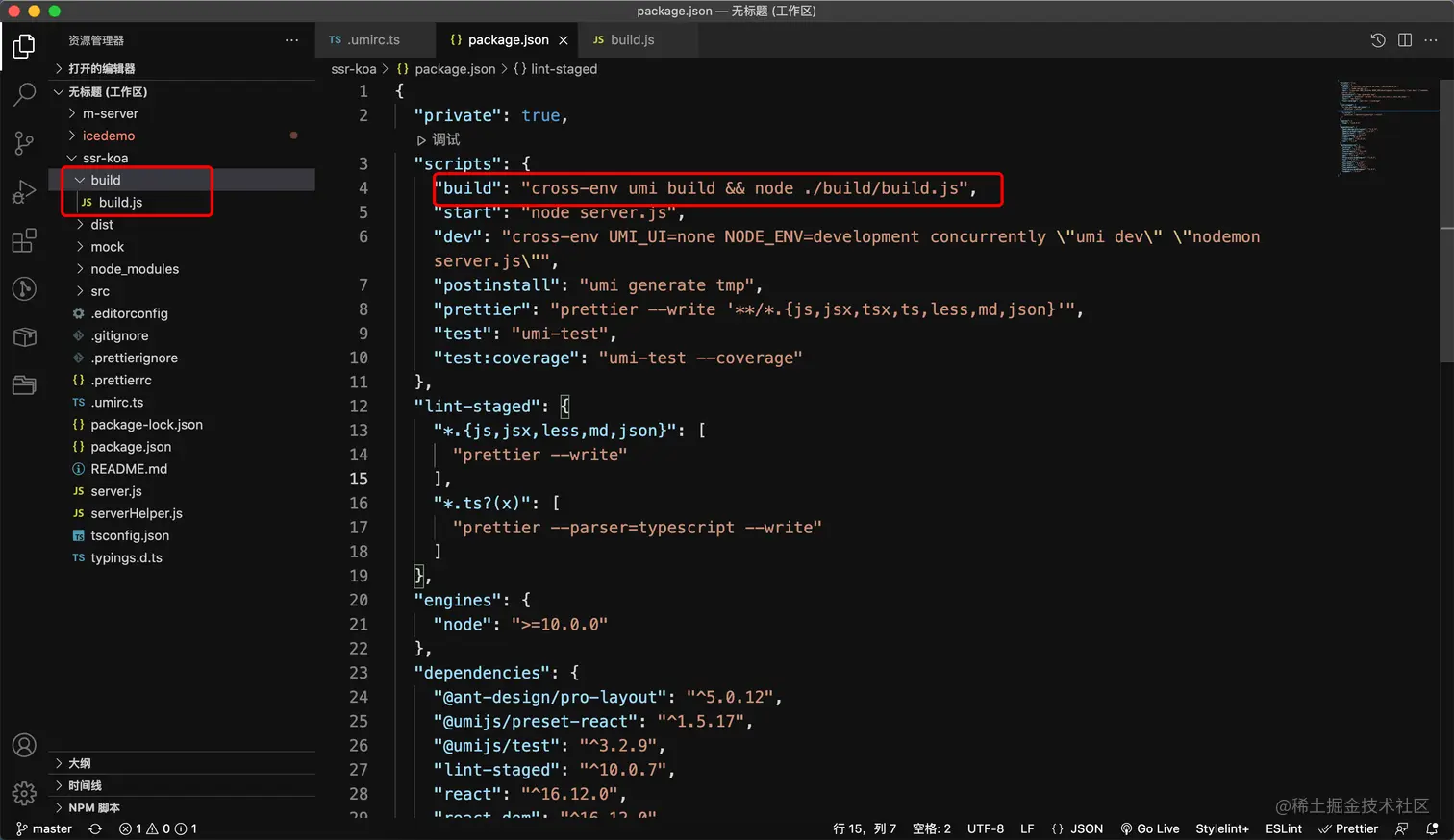Expand the mock folder
The height and width of the screenshot is (840, 1454).
[183, 246]
